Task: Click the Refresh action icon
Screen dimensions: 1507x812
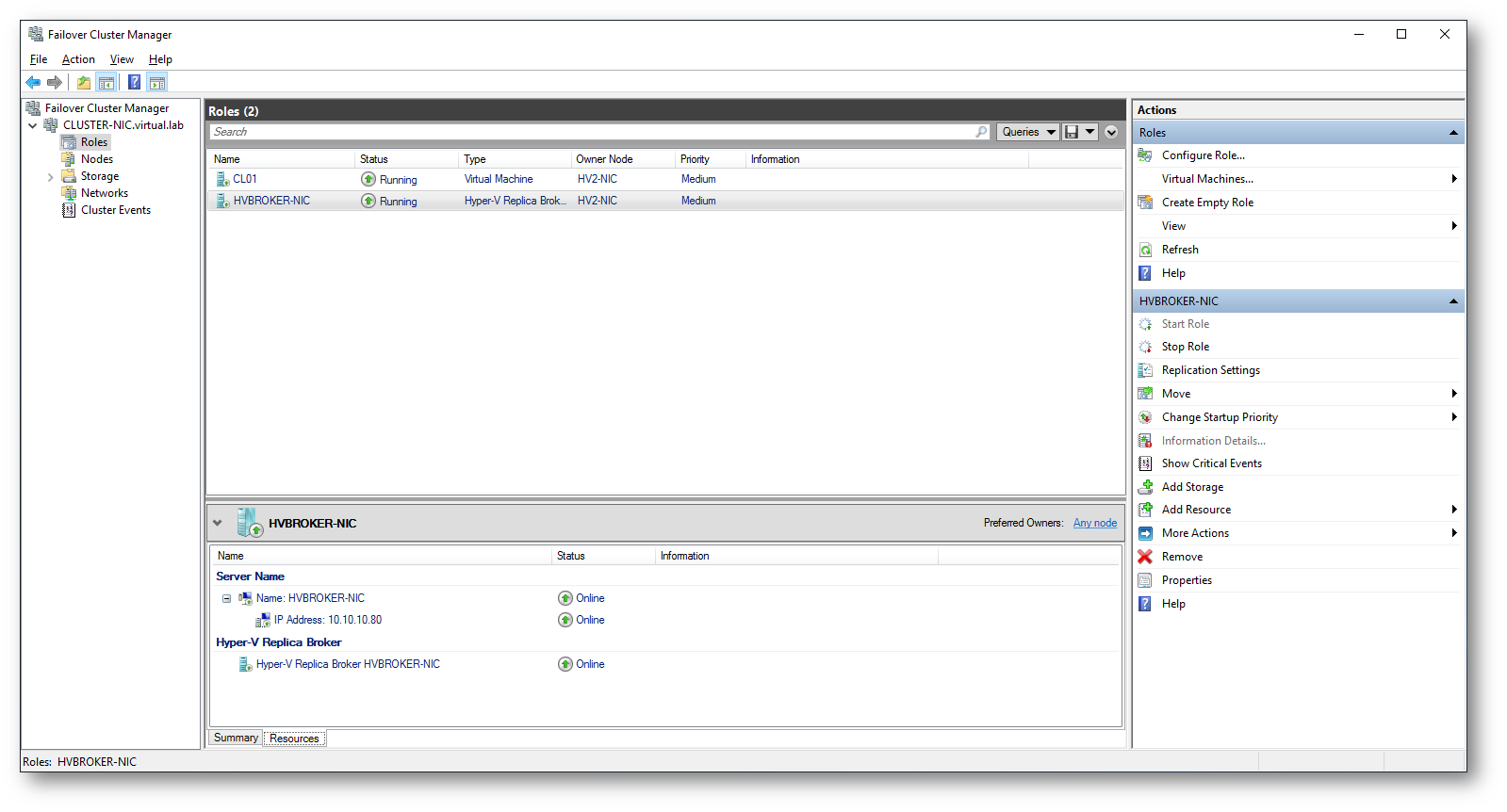Action: [x=1145, y=250]
